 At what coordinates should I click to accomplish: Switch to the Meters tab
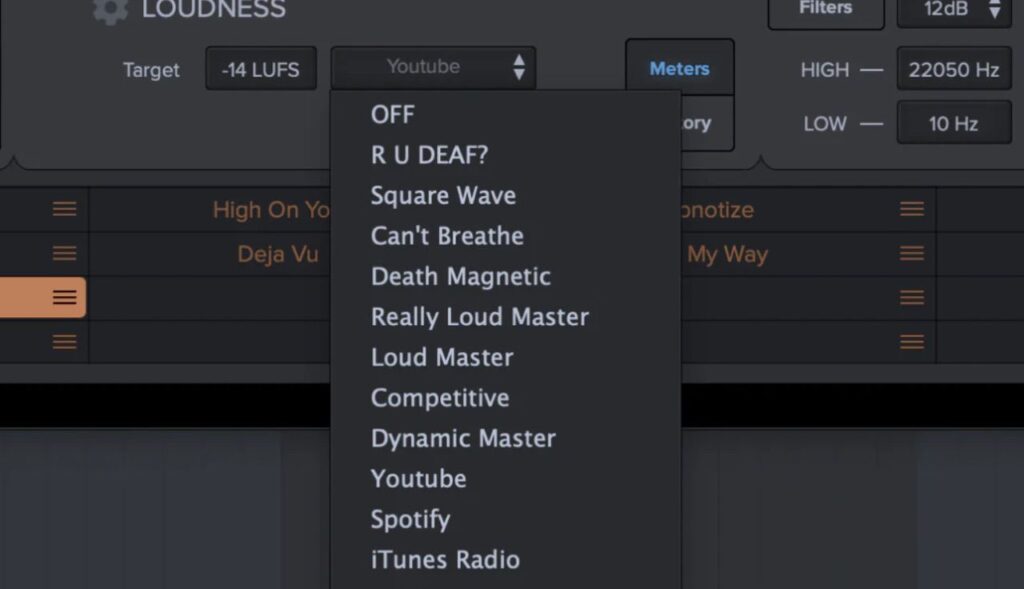(679, 68)
